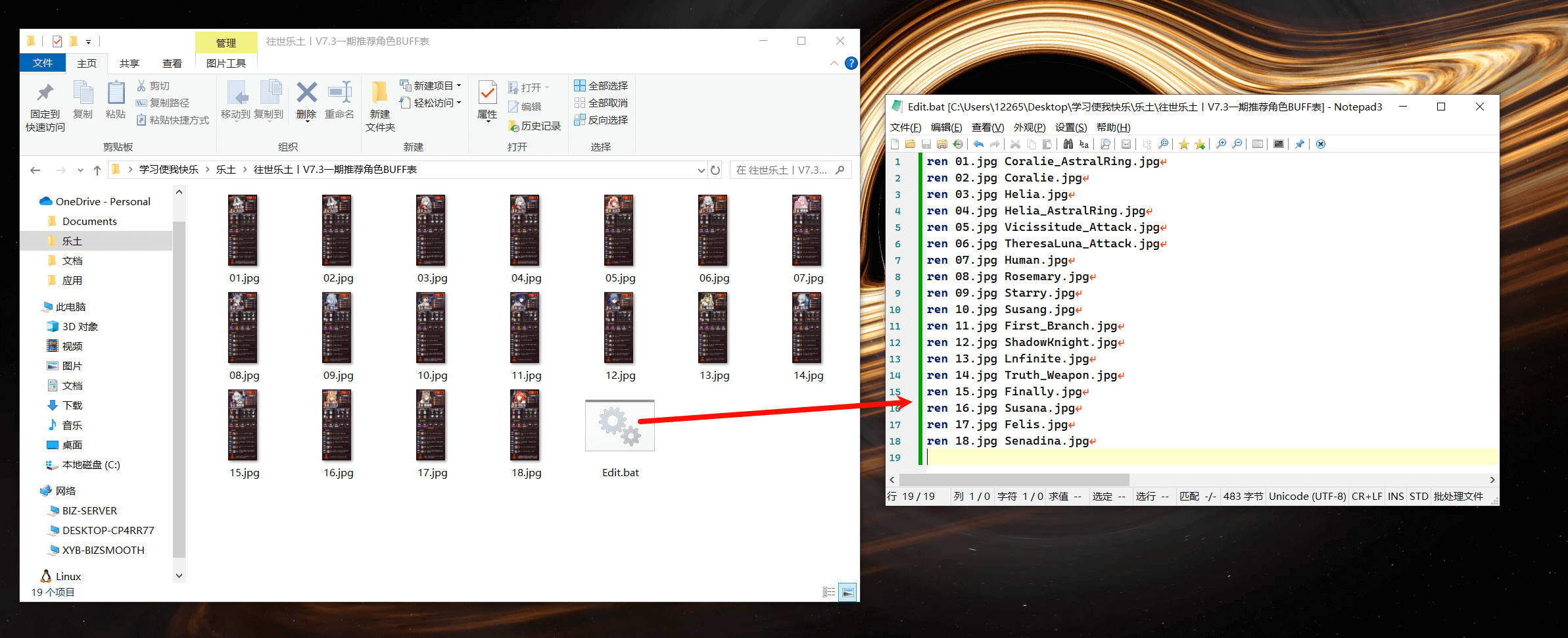Viewport: 1568px width, 638px height.
Task: Click scroll right arrow in Notepad3
Action: [1492, 479]
